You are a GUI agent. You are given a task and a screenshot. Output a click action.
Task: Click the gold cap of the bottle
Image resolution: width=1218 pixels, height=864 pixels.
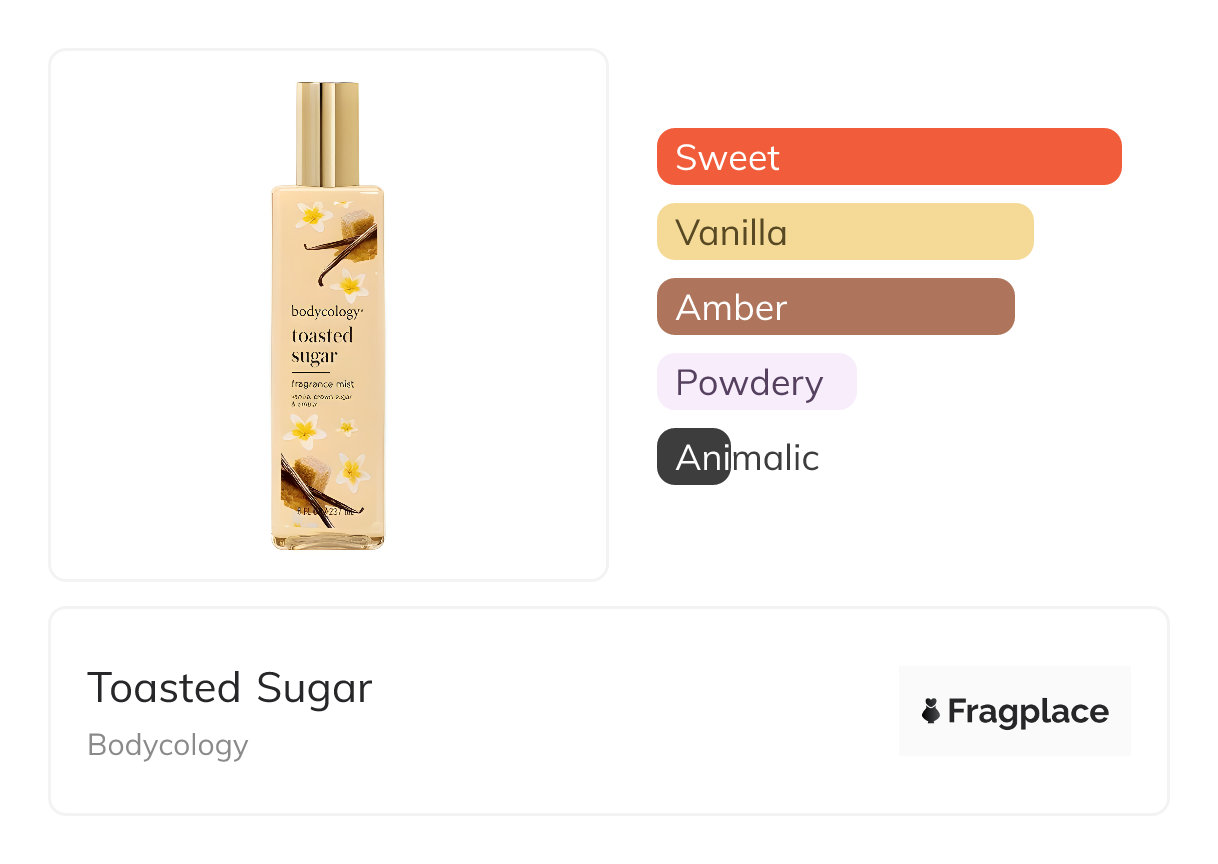pyautogui.click(x=327, y=135)
